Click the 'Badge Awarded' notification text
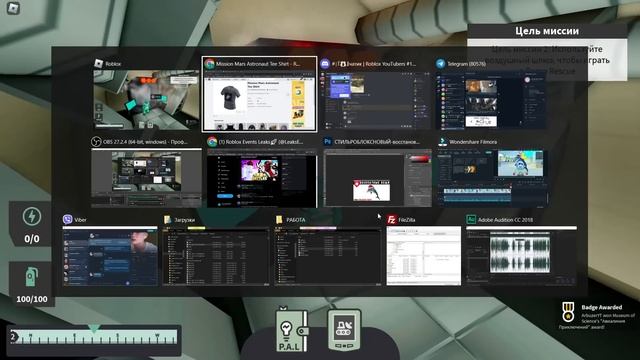Viewport: 640px width, 360px height. tap(602, 307)
